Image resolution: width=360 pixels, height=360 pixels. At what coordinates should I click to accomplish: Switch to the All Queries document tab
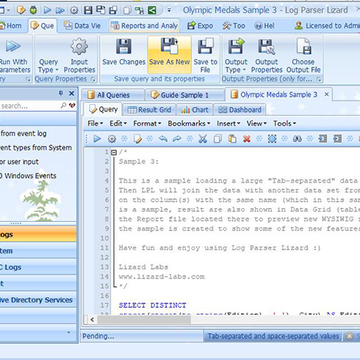coord(113,95)
